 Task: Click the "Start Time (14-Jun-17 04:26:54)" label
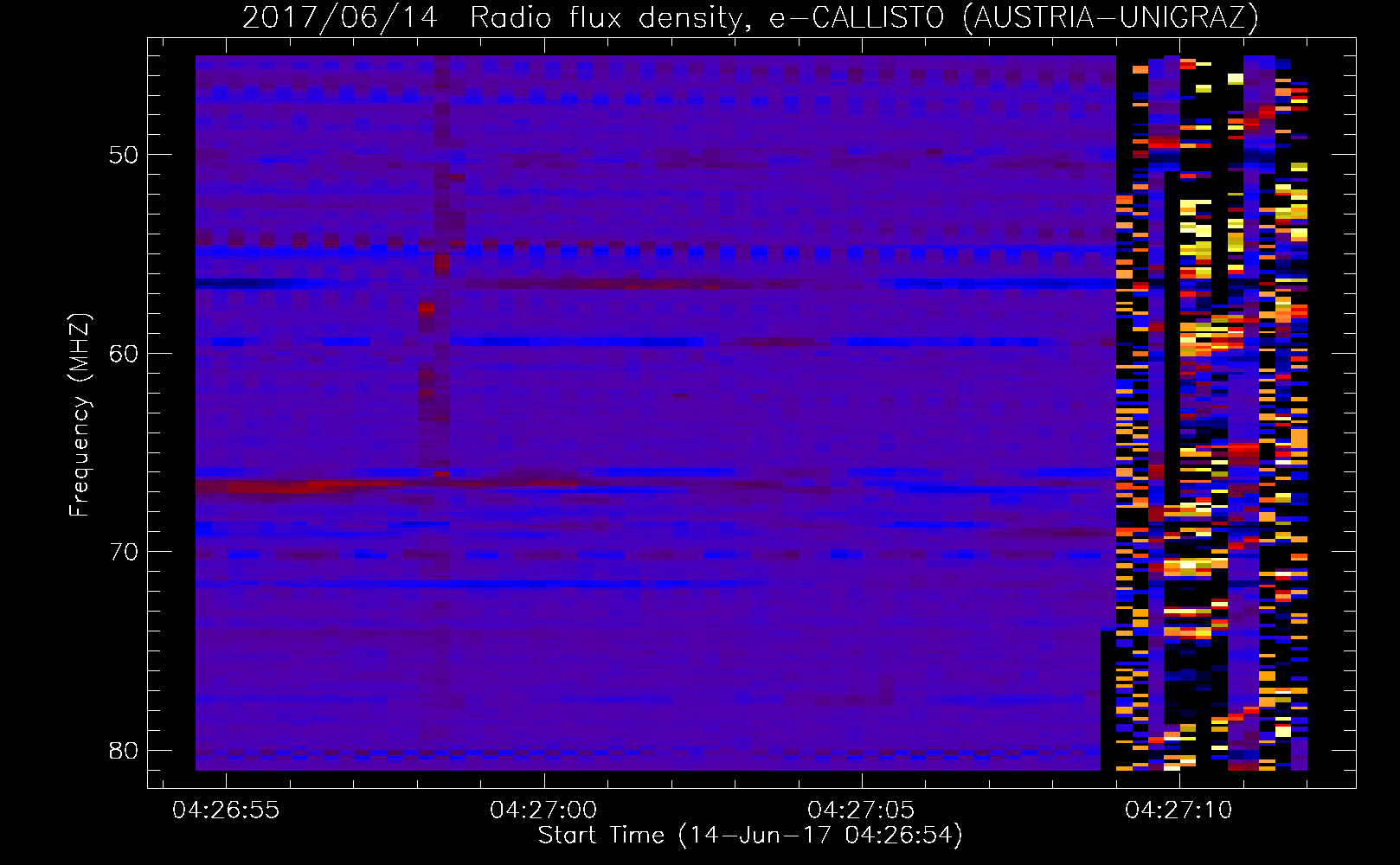click(750, 836)
